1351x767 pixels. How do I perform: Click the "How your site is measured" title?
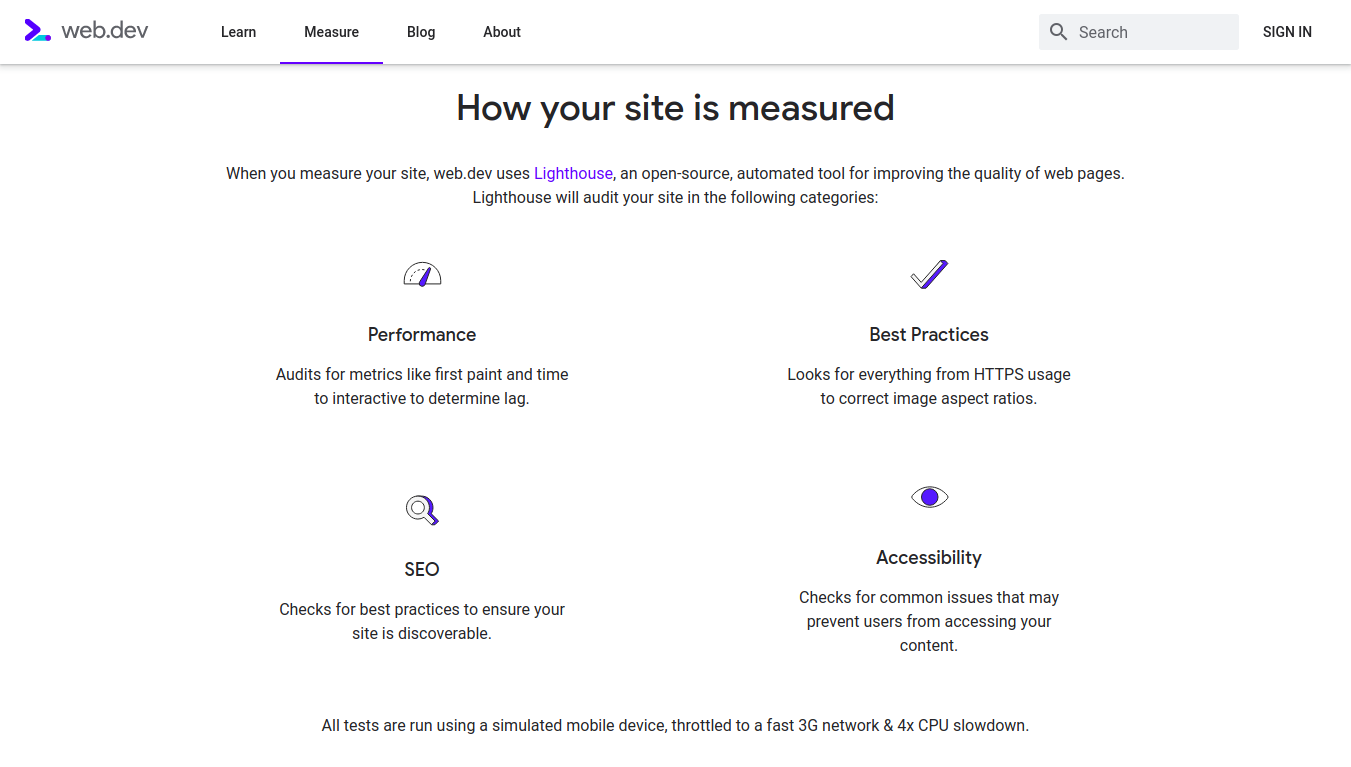675,108
